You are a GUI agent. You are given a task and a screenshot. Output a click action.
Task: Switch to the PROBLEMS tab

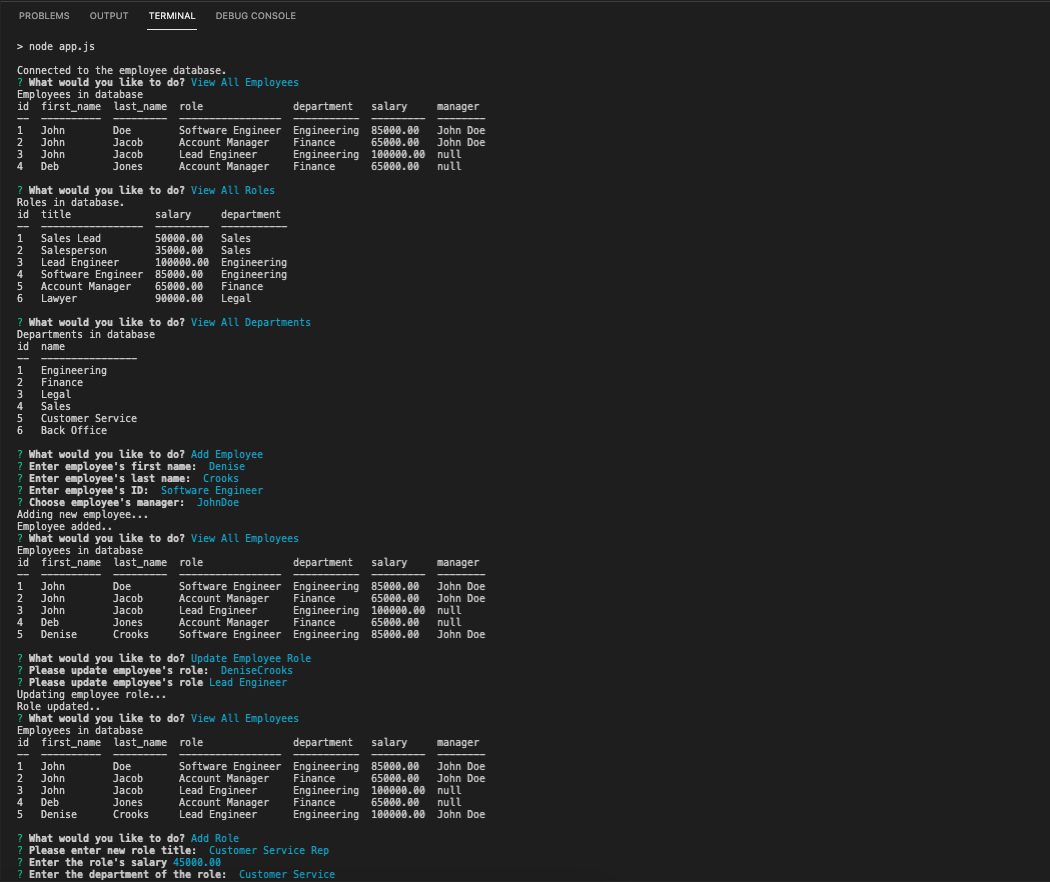tap(44, 16)
